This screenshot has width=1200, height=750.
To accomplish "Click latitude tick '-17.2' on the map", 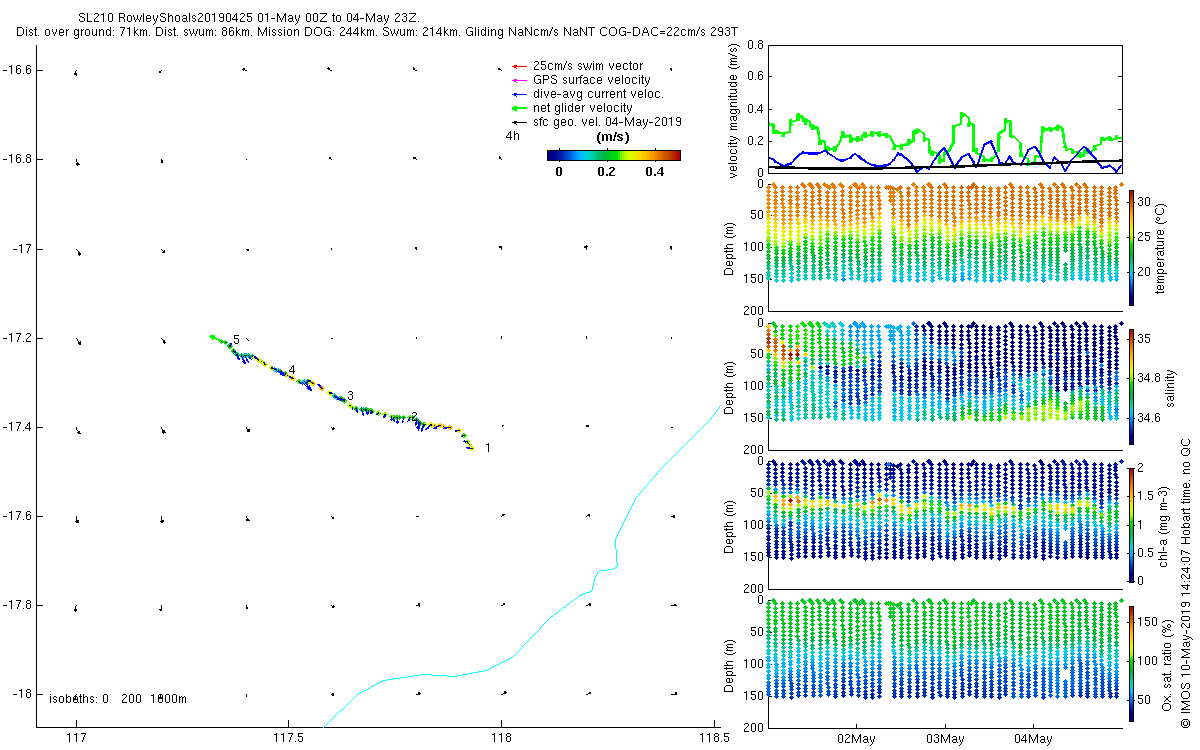I will pyautogui.click(x=19, y=338).
